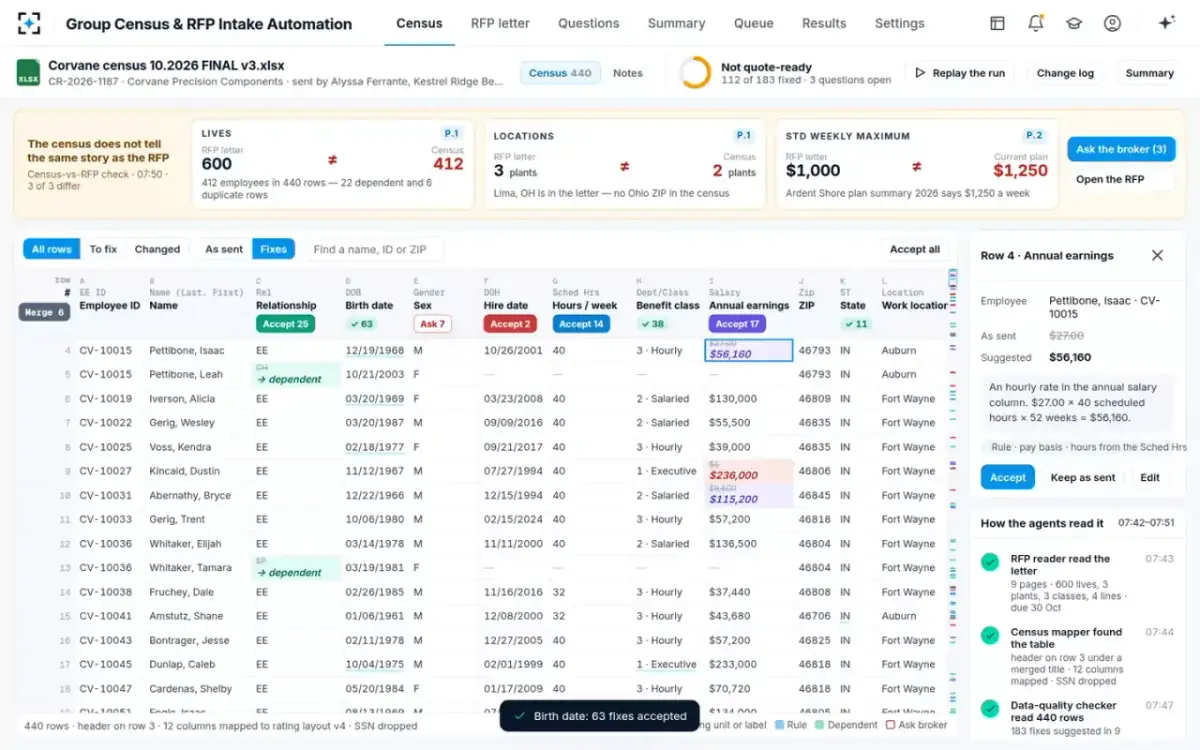This screenshot has width=1200, height=750.
Task: Click the not-equal sign in Lives card
Action: (x=332, y=160)
